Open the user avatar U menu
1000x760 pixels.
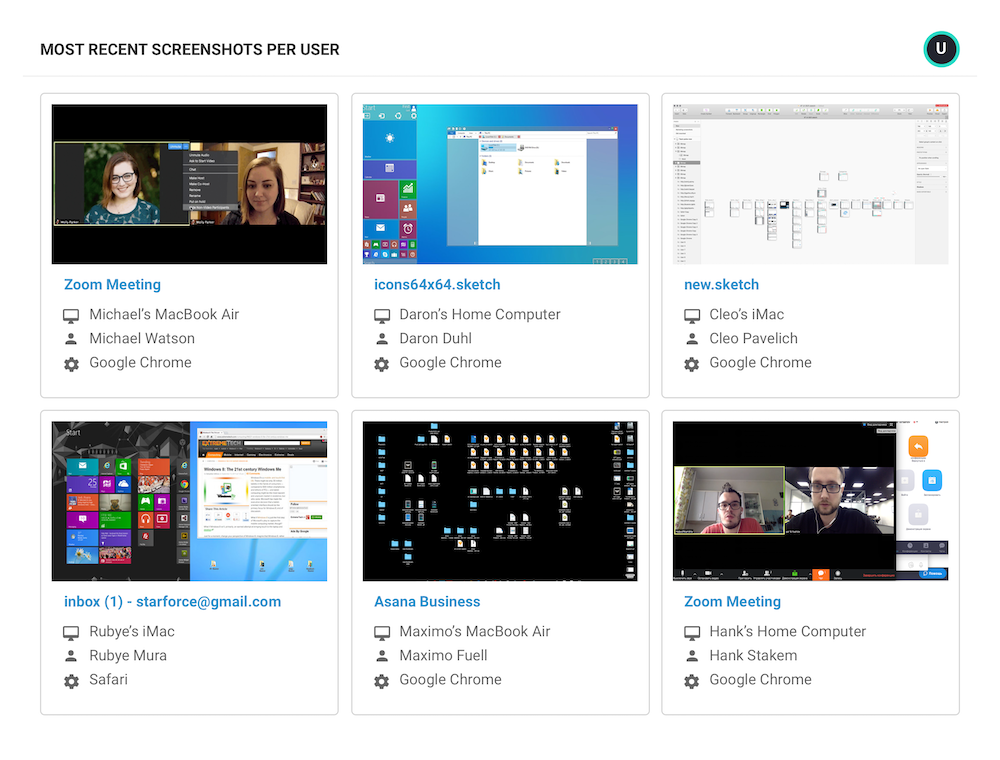point(941,49)
